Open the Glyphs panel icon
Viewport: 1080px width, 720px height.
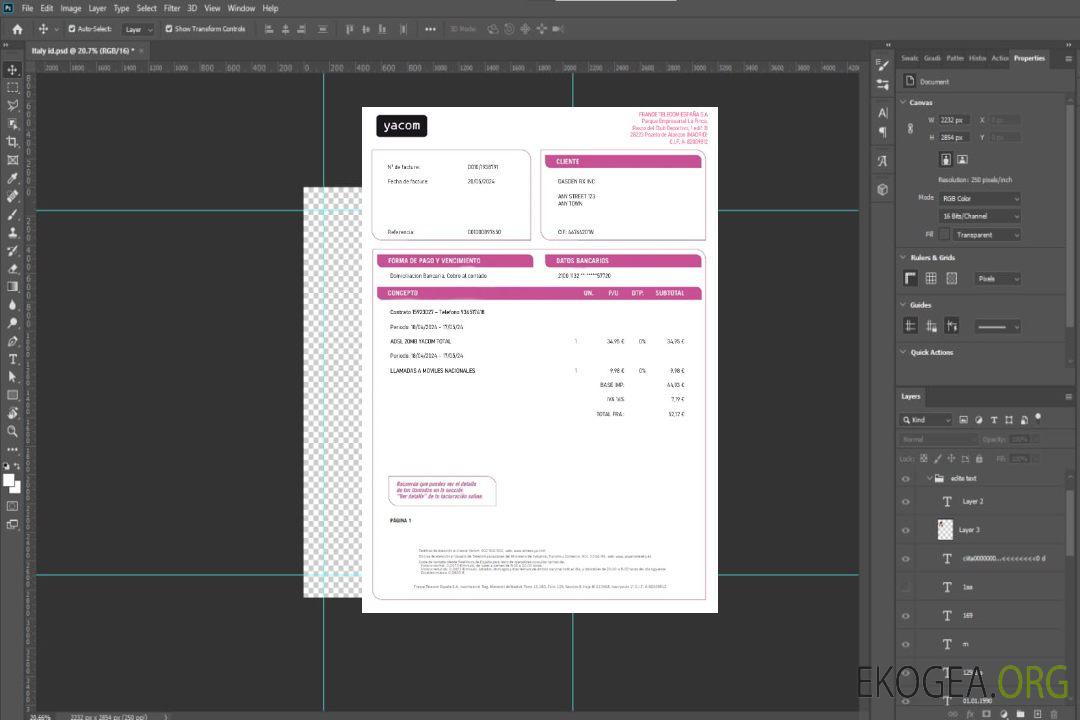tap(883, 161)
